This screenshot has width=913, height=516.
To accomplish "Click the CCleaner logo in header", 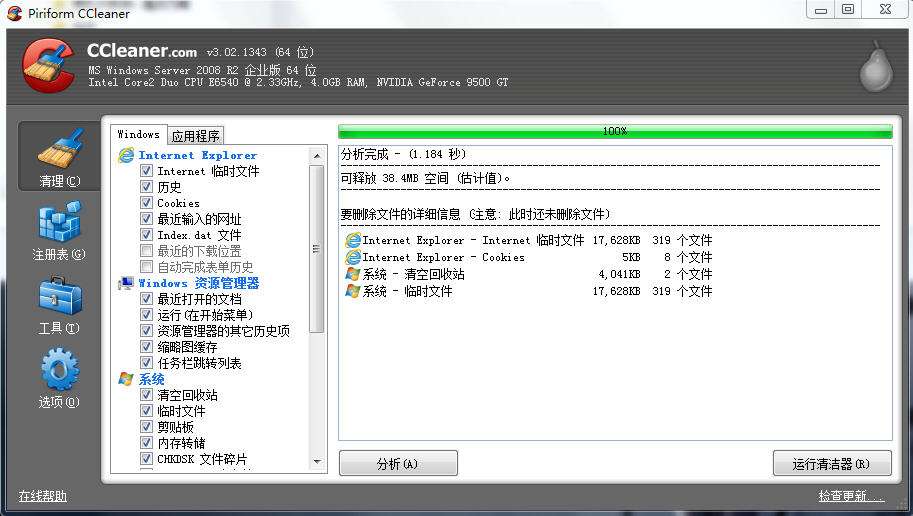I will (x=48, y=65).
